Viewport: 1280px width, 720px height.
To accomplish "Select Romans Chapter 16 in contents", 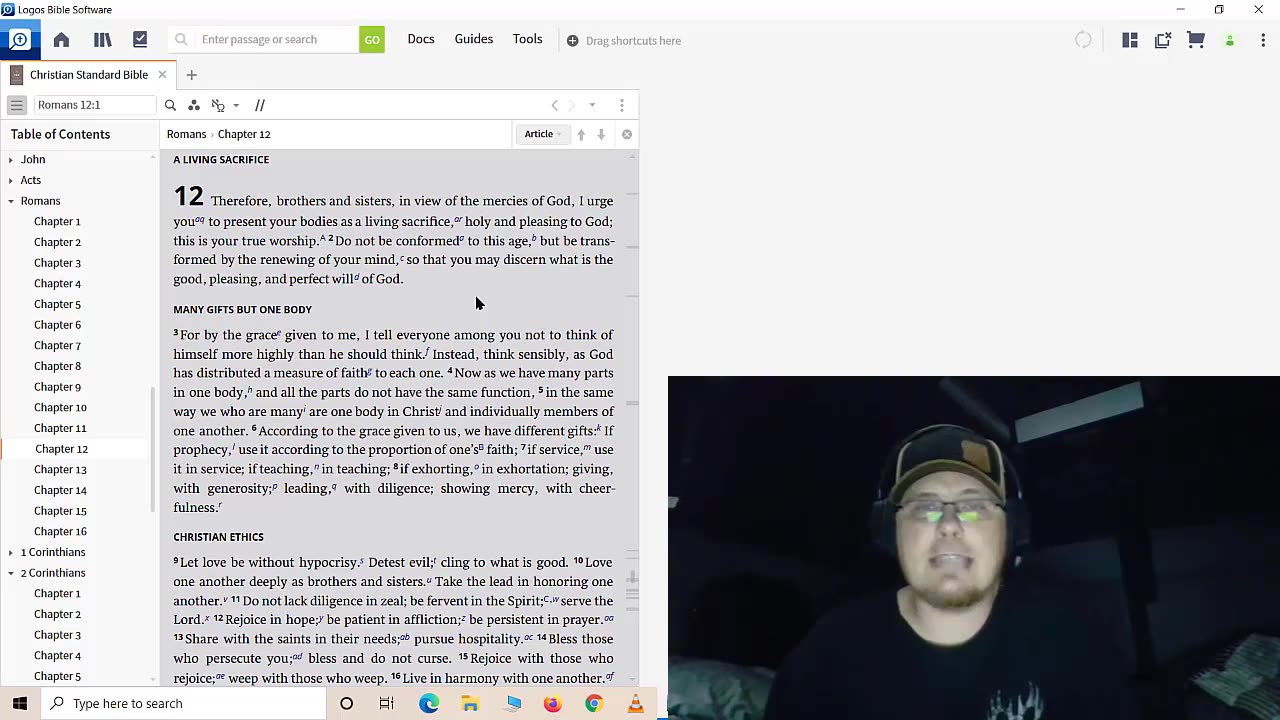I will pyautogui.click(x=60, y=532).
